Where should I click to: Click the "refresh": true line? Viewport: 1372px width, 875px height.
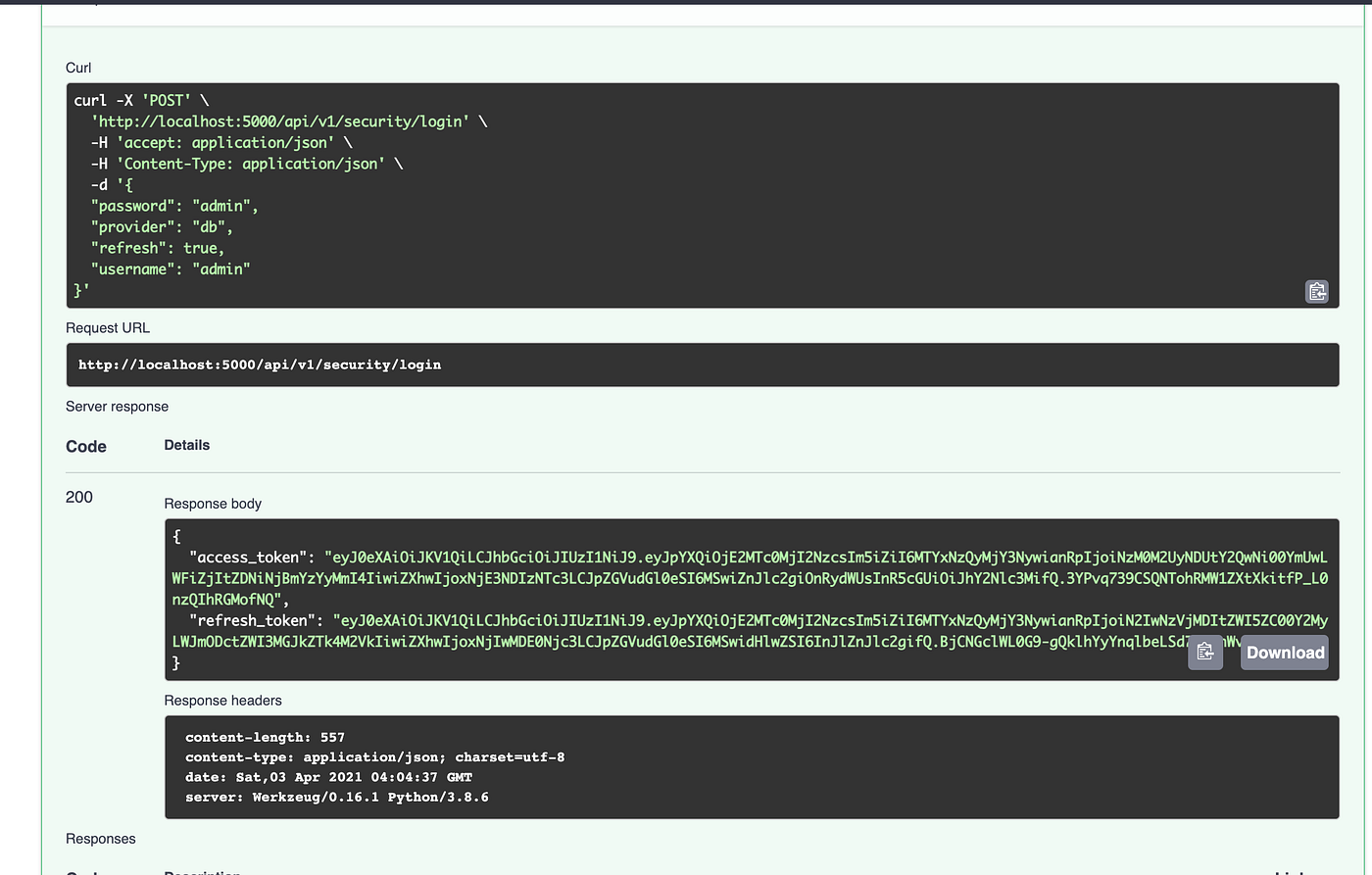[x=158, y=248]
